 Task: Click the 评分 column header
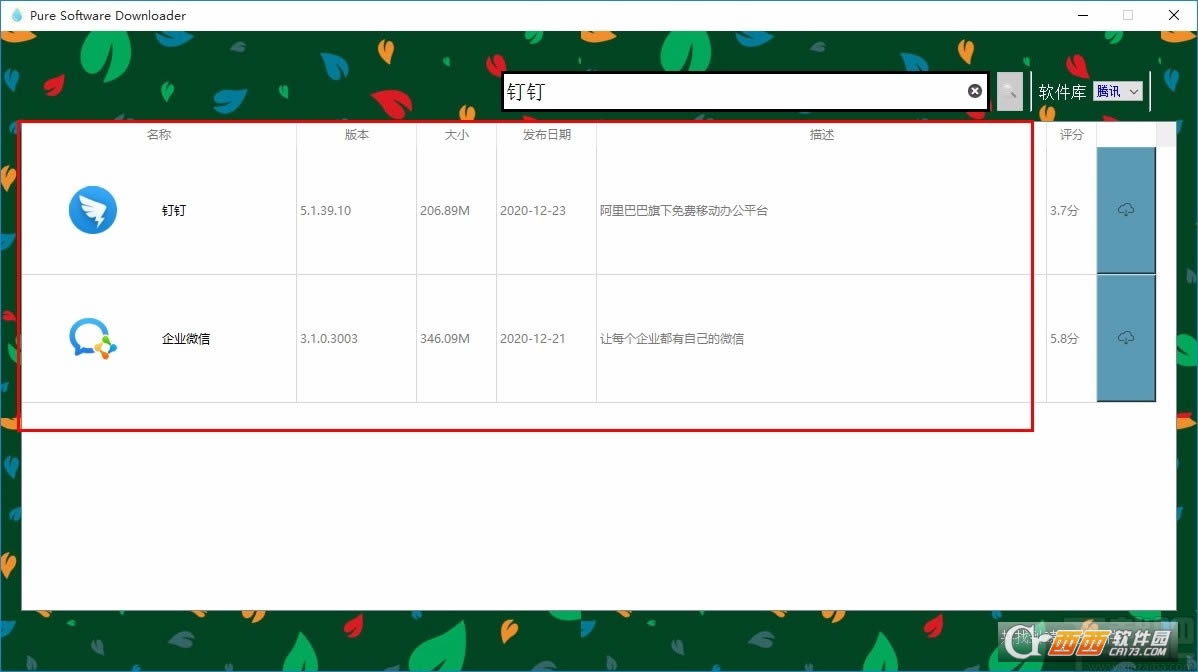pos(1071,134)
